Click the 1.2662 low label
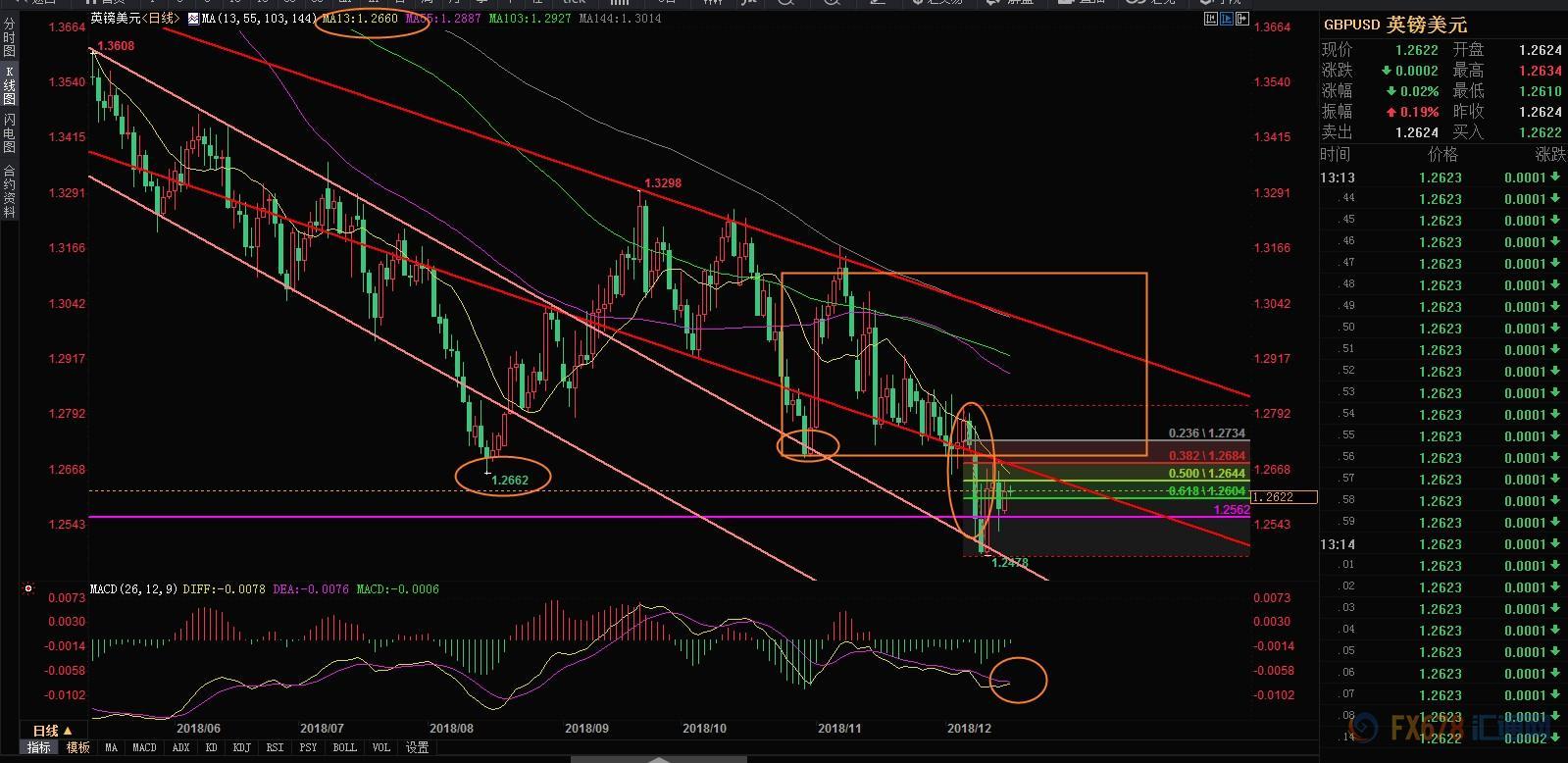 510,480
